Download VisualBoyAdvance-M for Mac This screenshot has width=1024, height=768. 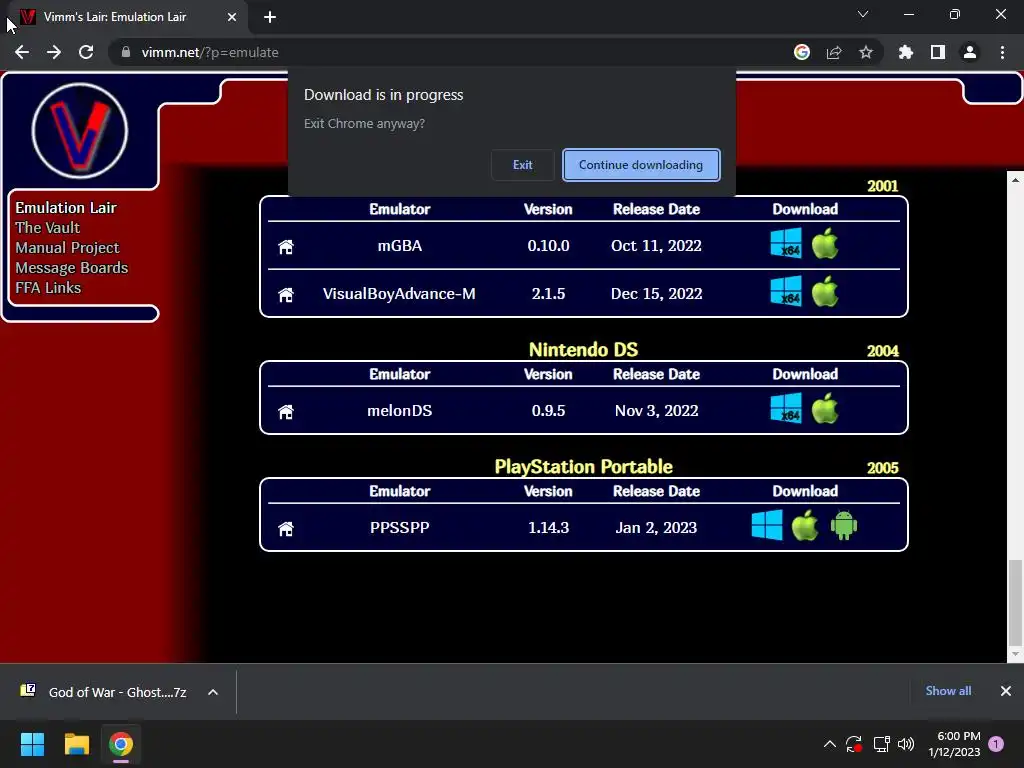825,291
